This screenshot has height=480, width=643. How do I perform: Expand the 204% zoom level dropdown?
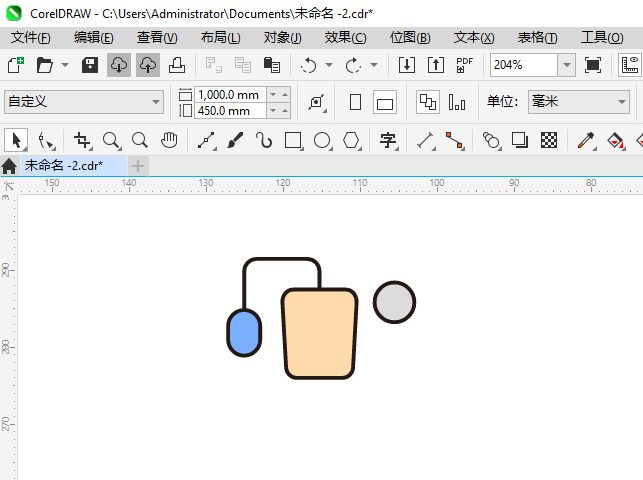566,65
